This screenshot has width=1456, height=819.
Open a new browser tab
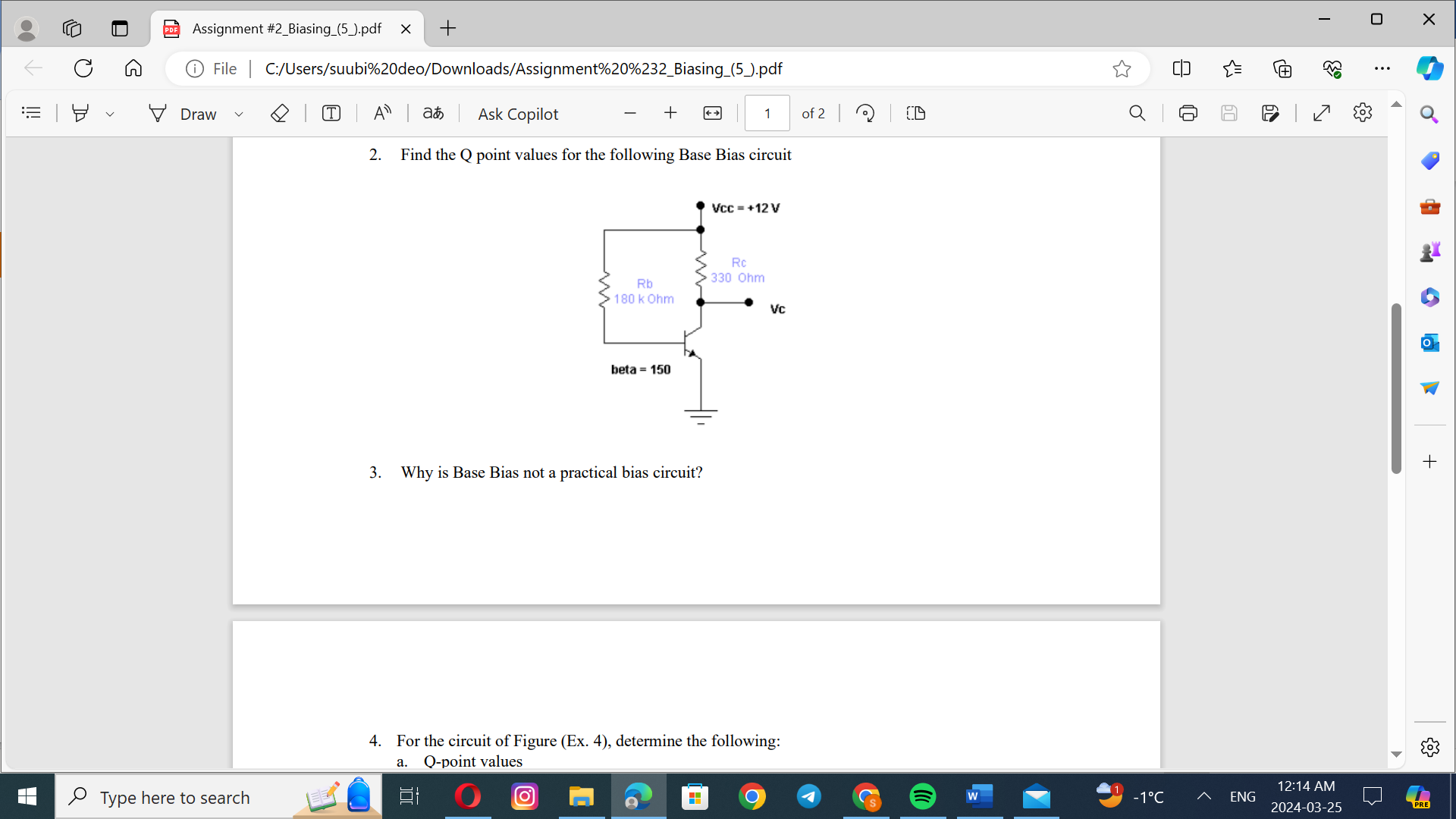(x=447, y=28)
